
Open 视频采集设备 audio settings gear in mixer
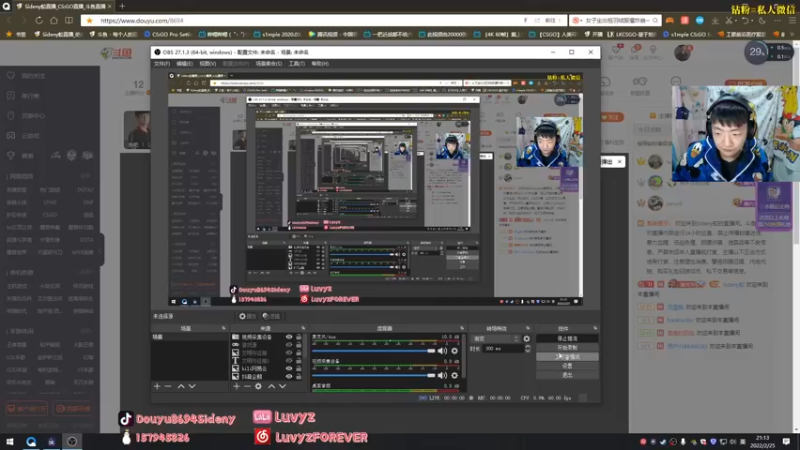(x=455, y=376)
